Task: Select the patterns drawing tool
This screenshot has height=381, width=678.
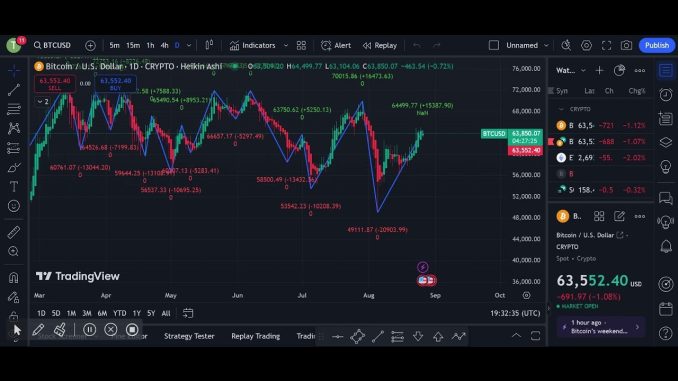Action: (14, 128)
